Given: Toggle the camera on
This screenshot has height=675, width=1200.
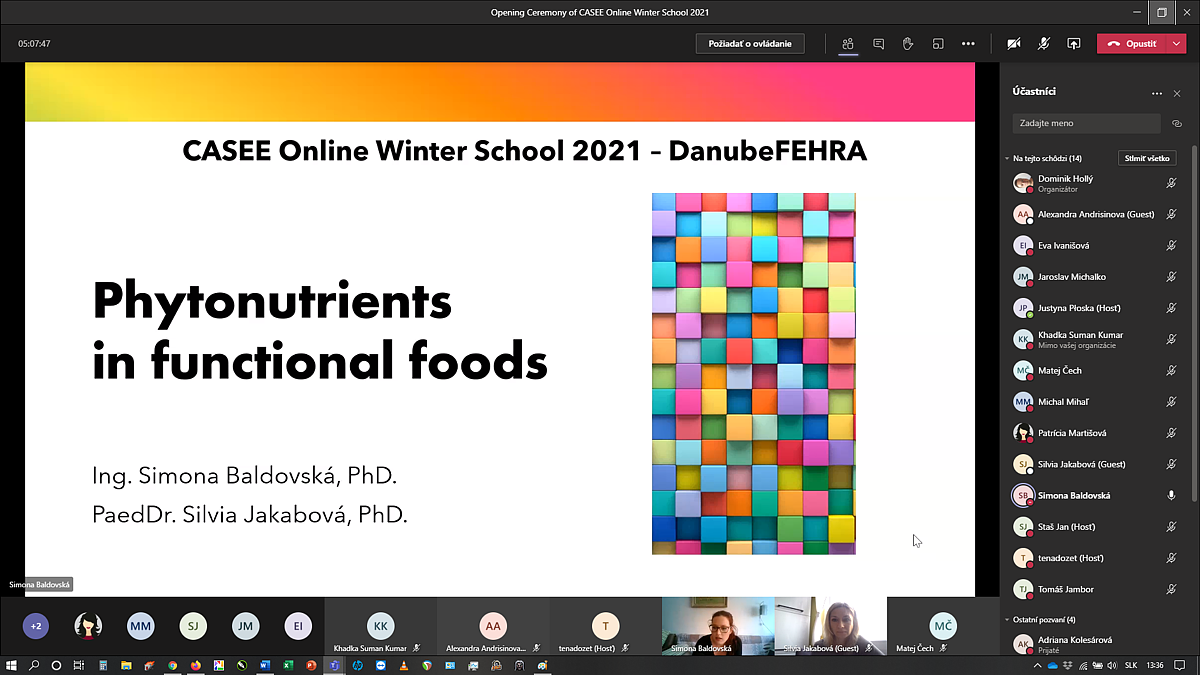Looking at the screenshot, I should pos(1014,44).
